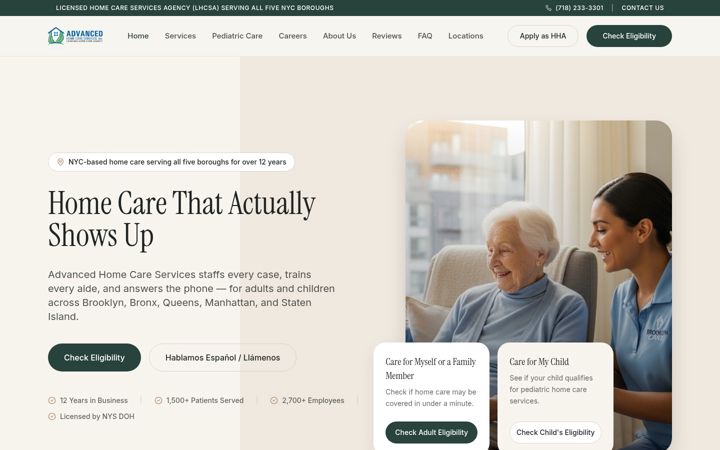Open the Services menu item
Image resolution: width=720 pixels, height=450 pixels.
(x=180, y=36)
